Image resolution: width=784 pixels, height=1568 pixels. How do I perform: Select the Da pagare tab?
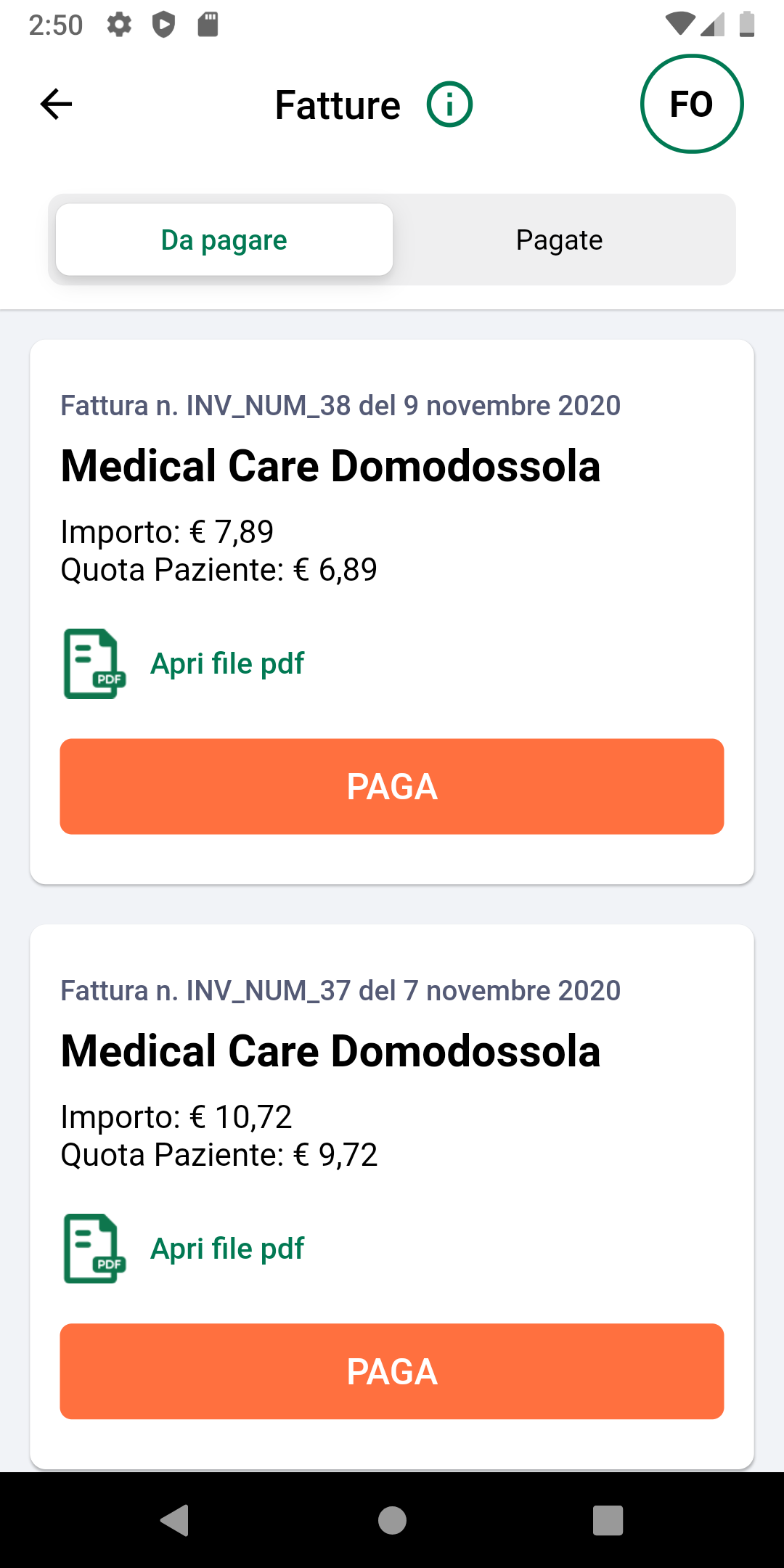[224, 240]
